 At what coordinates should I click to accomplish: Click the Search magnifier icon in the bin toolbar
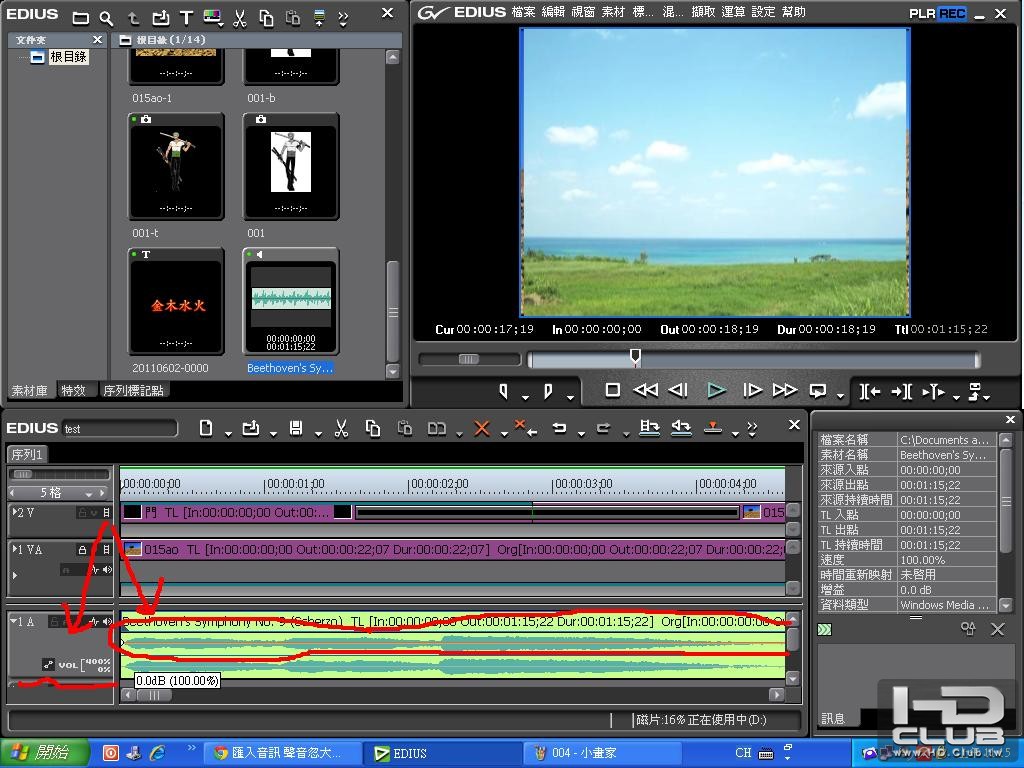[x=106, y=18]
